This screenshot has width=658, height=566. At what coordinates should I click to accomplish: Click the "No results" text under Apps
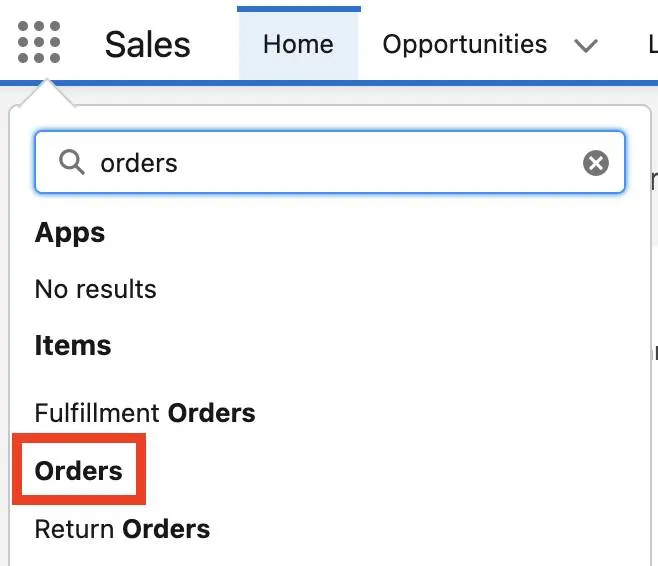[96, 289]
